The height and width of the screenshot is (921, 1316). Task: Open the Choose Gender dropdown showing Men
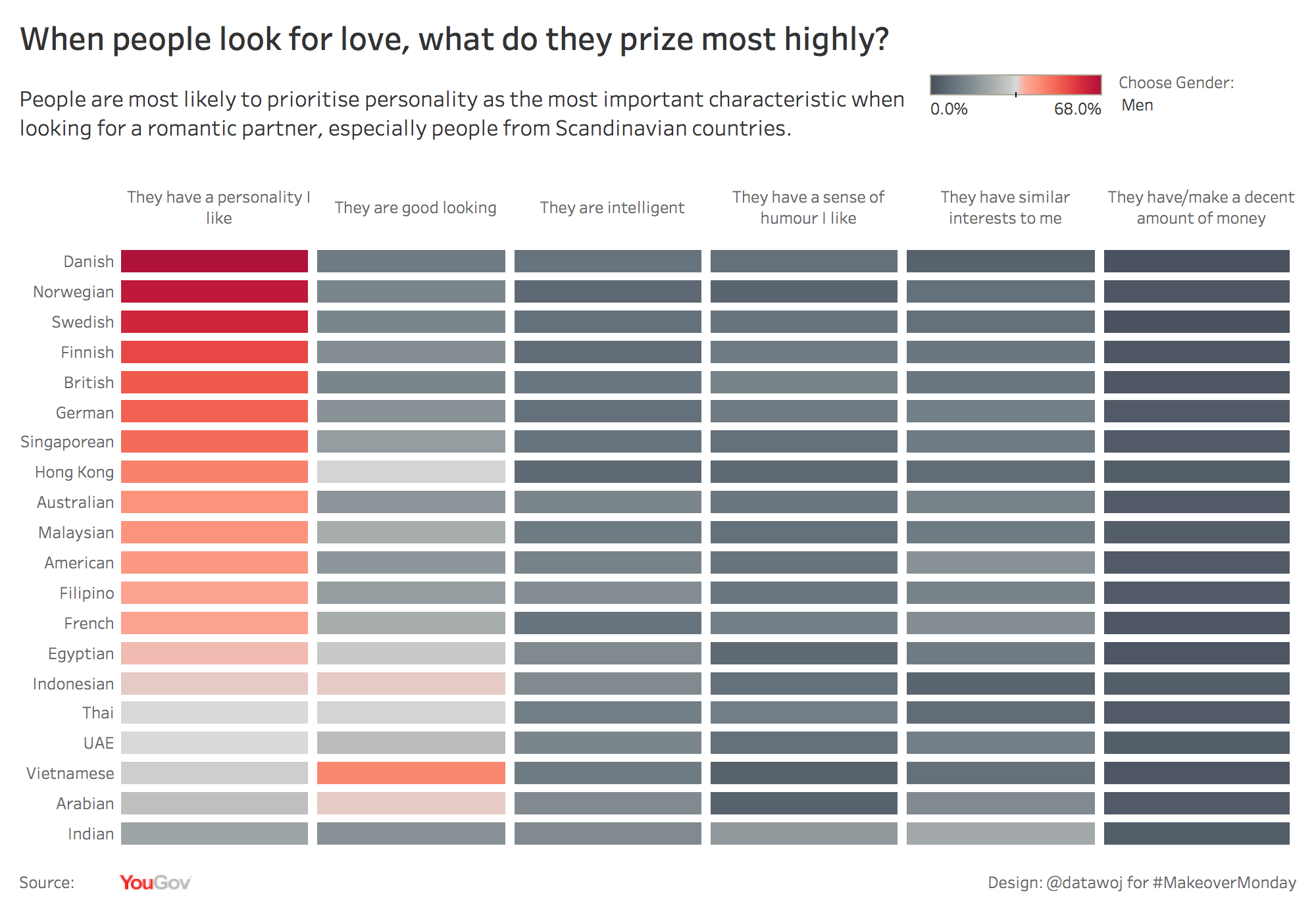[x=1138, y=105]
